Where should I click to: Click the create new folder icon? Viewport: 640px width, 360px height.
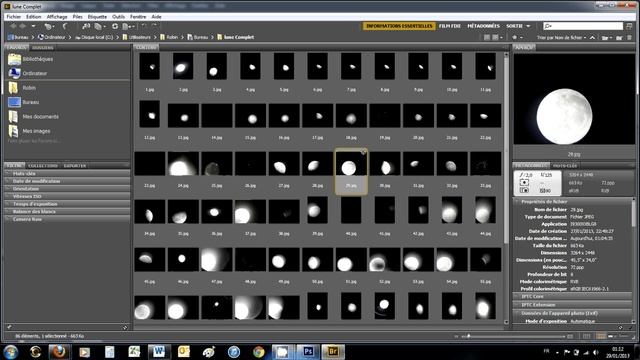pos(619,38)
